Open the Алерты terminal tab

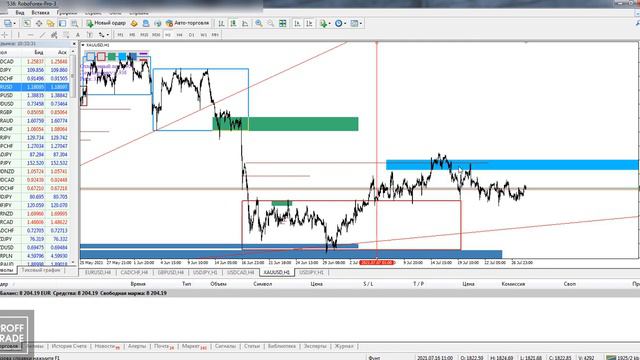137,346
